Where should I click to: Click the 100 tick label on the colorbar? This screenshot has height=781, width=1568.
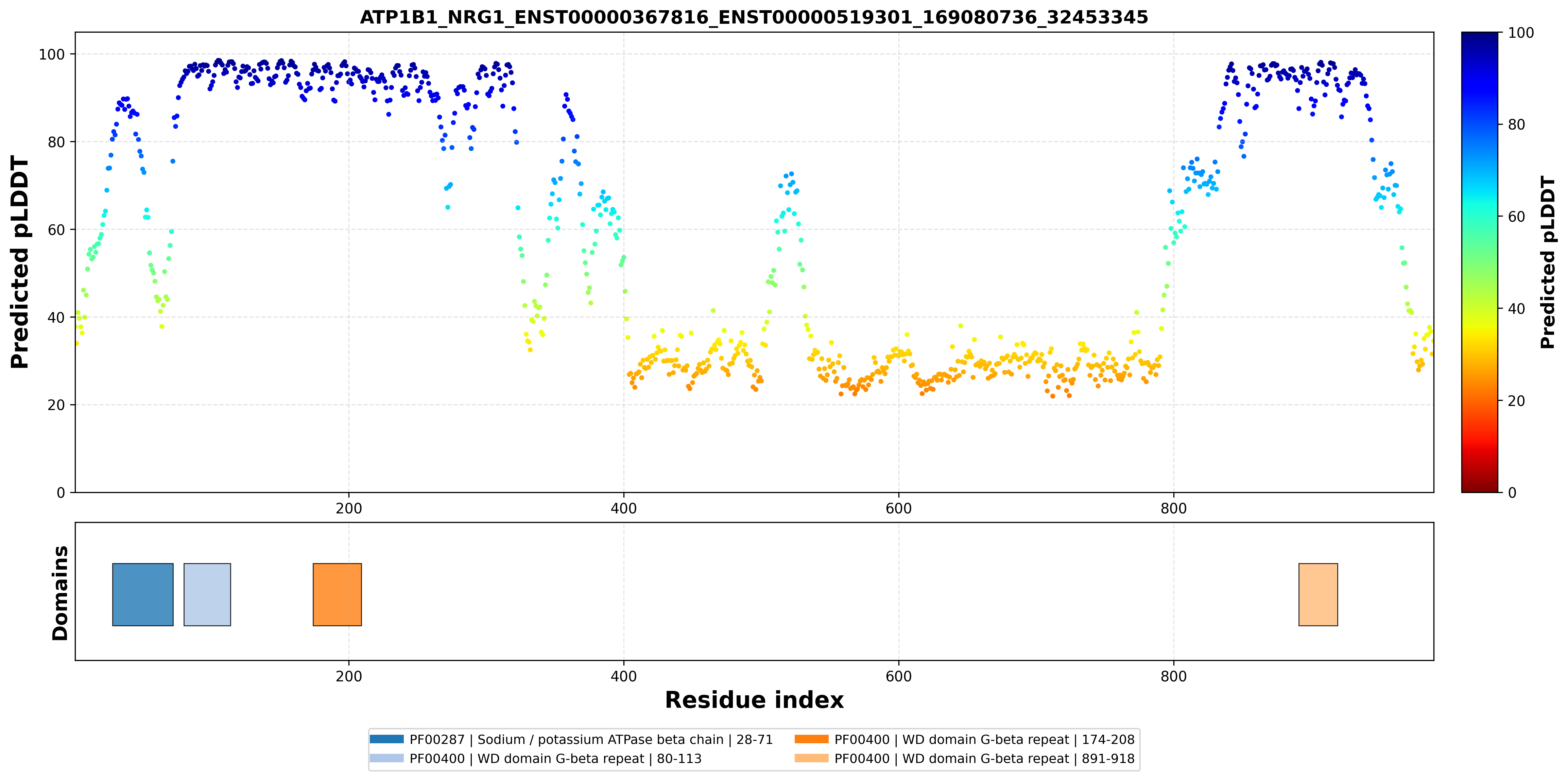1520,33
